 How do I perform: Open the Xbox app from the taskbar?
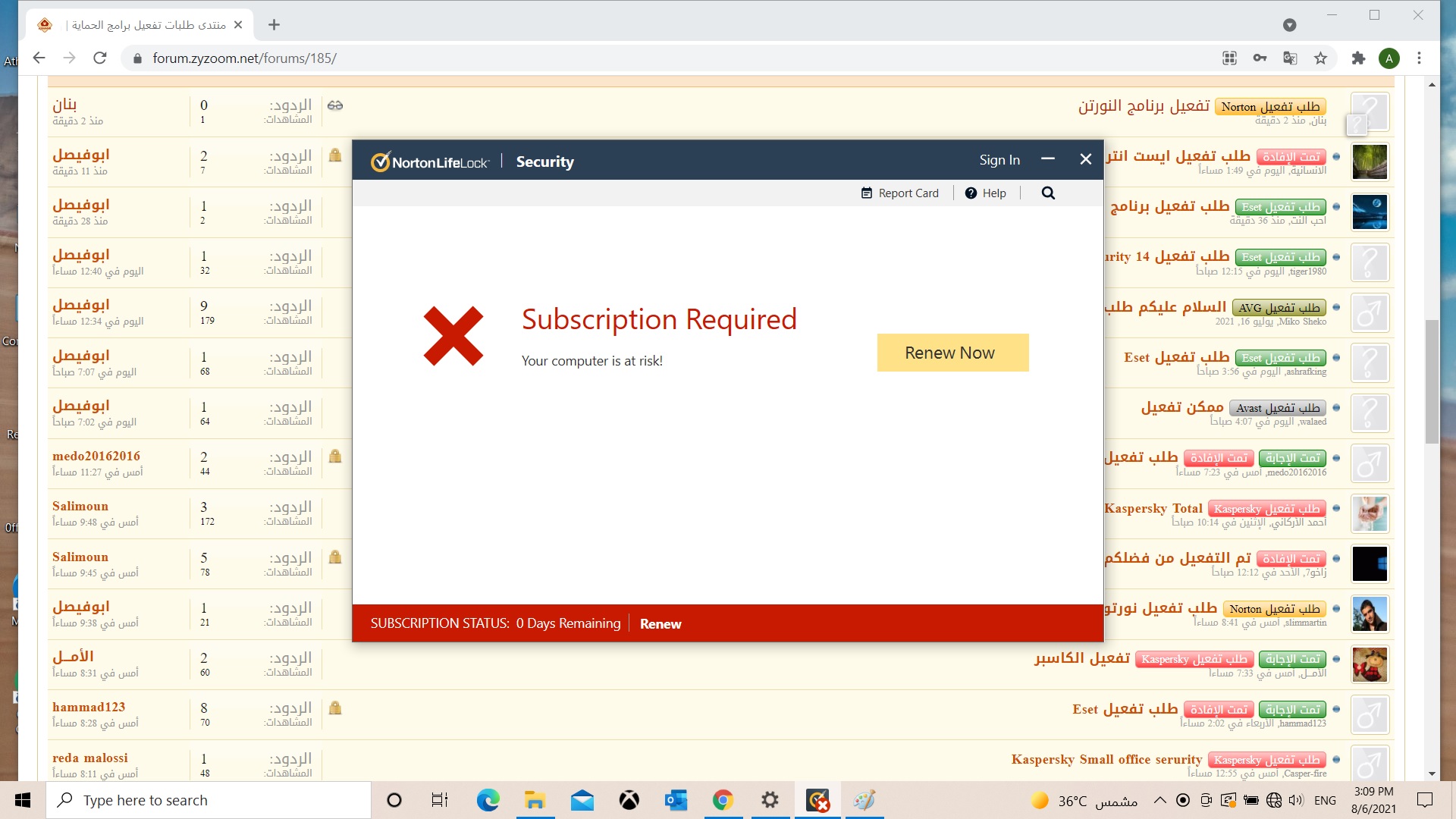click(629, 800)
